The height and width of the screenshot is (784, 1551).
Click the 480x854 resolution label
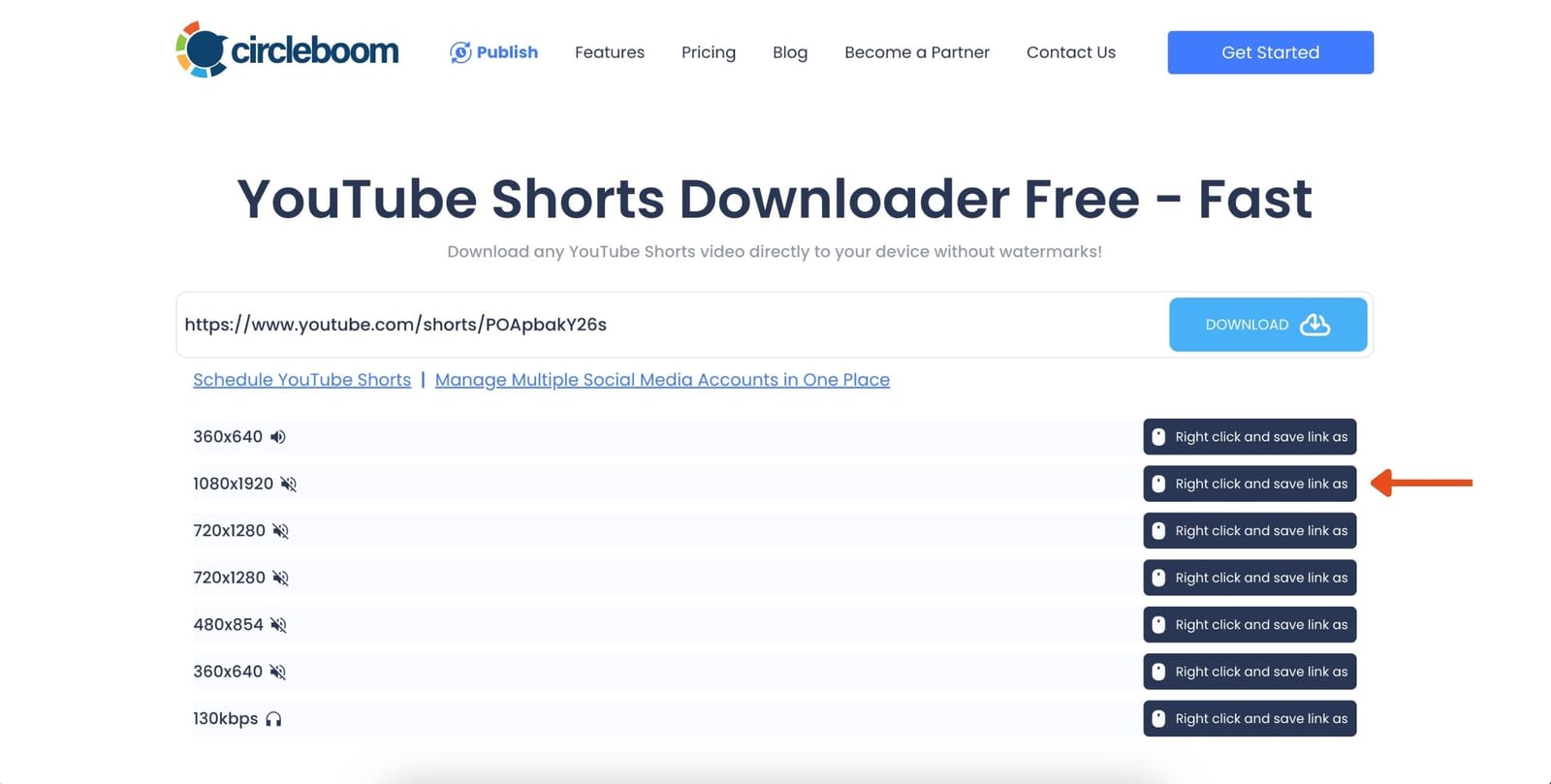pyautogui.click(x=228, y=625)
